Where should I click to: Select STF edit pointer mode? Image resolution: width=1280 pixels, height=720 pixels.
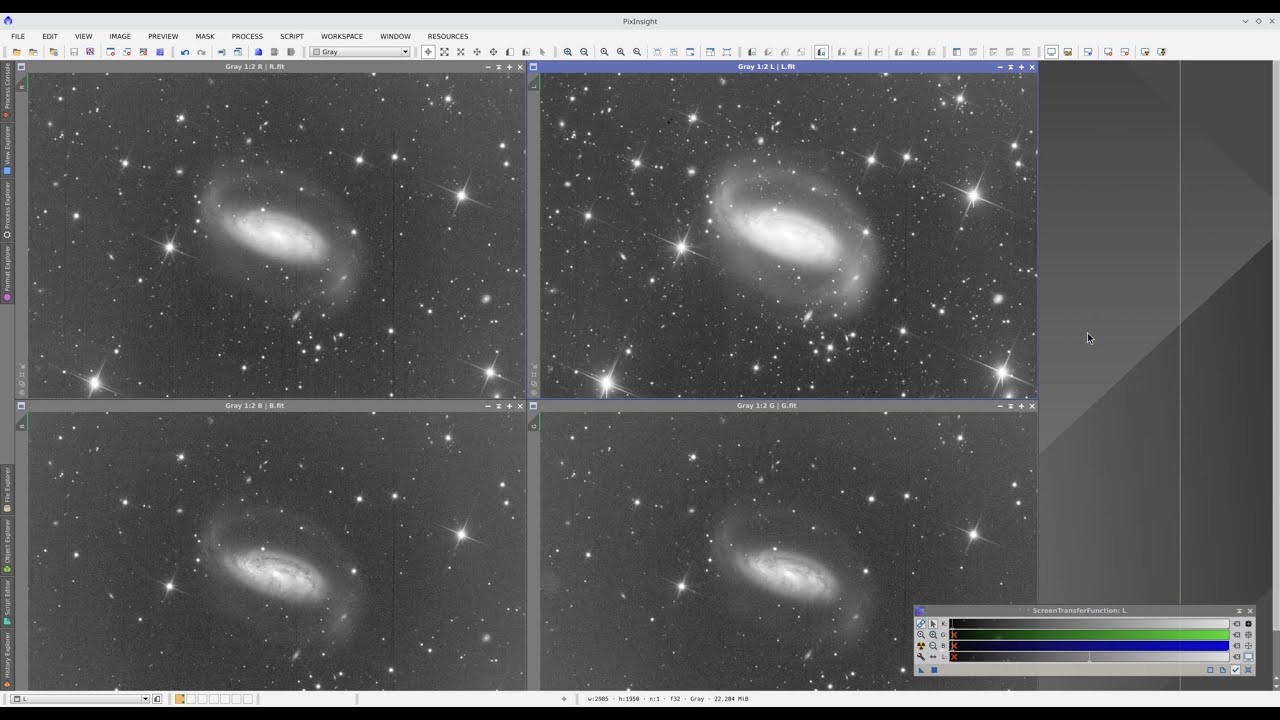[933, 623]
